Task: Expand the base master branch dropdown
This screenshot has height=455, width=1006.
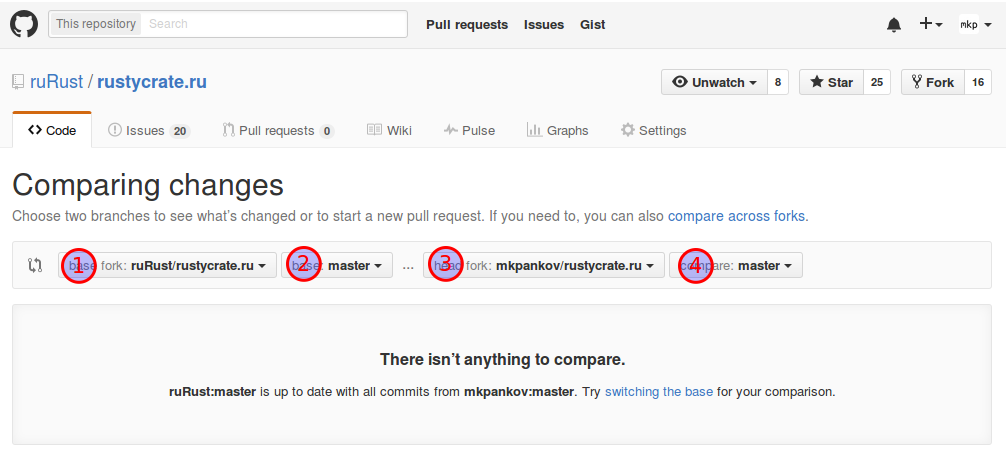Action: click(x=337, y=265)
